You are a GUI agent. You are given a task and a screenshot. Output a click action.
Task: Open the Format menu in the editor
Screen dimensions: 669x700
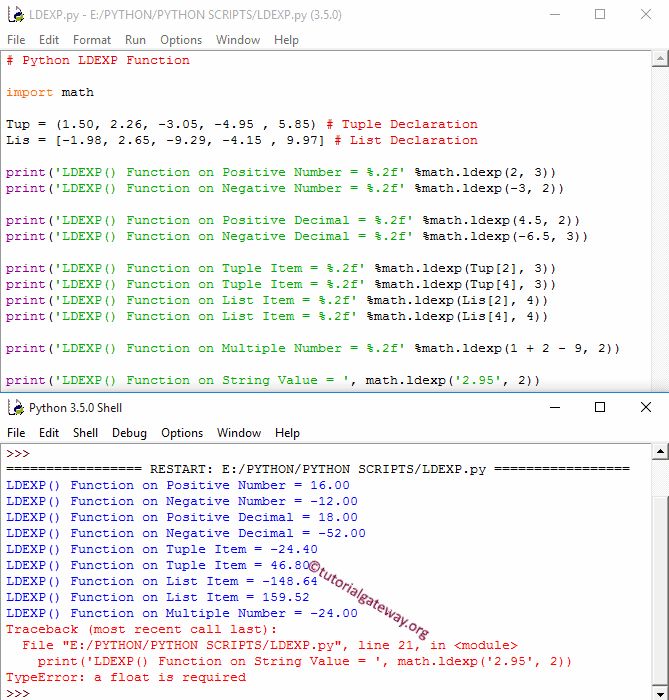[x=91, y=40]
